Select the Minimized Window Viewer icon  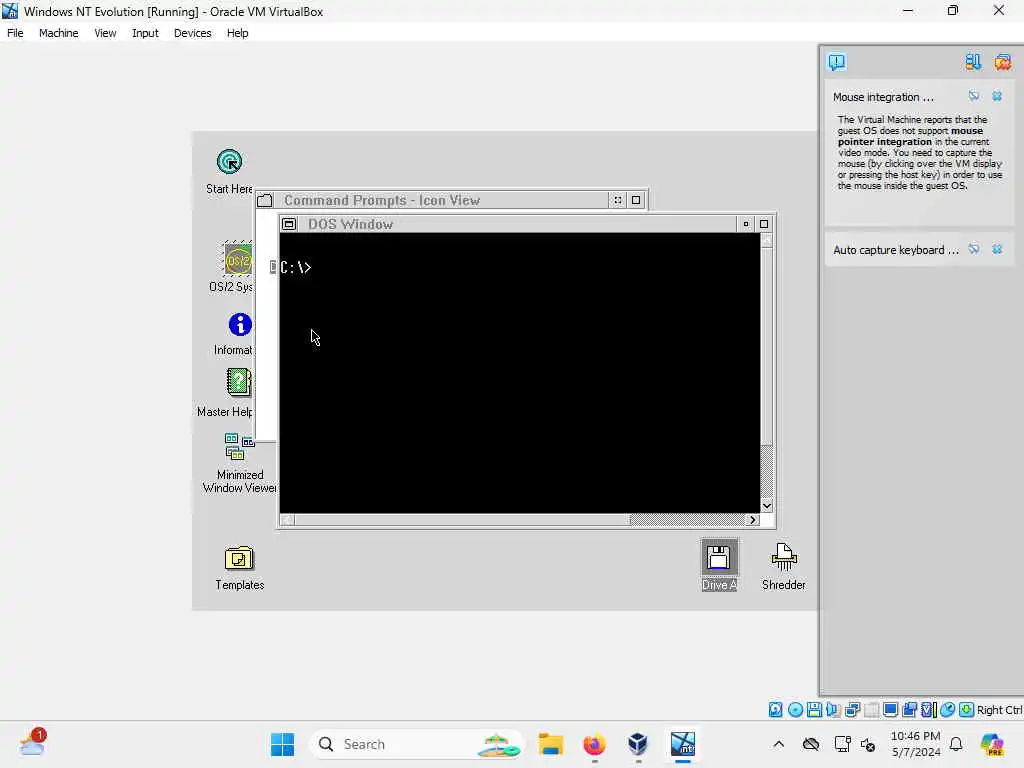tap(239, 463)
